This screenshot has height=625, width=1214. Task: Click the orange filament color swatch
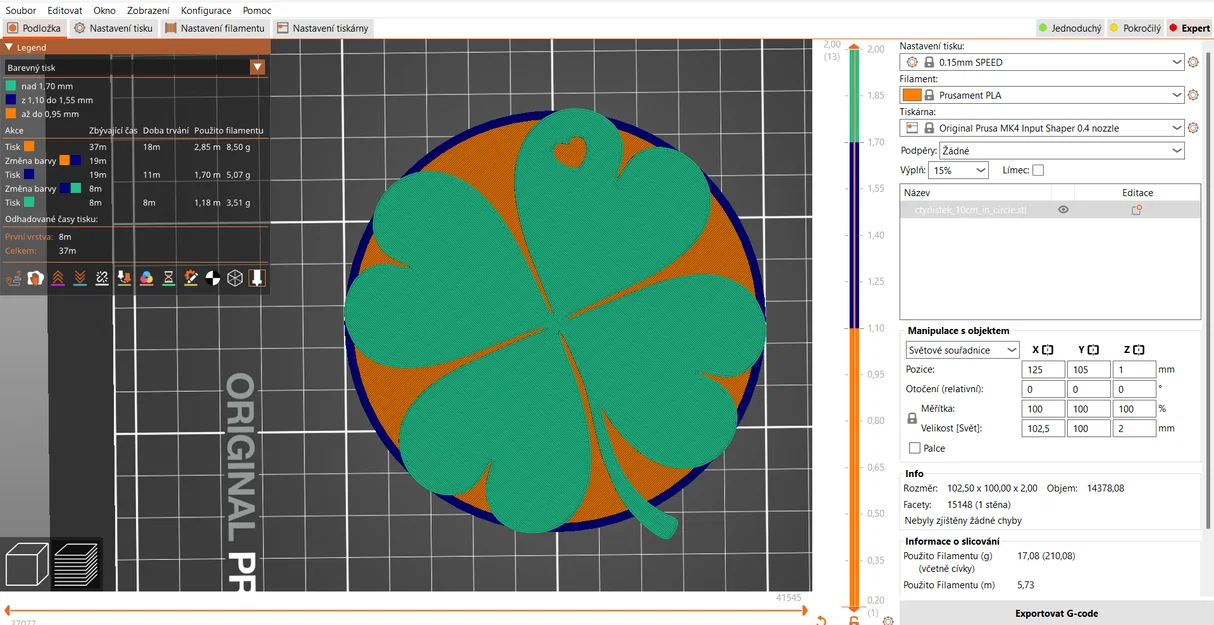(912, 95)
